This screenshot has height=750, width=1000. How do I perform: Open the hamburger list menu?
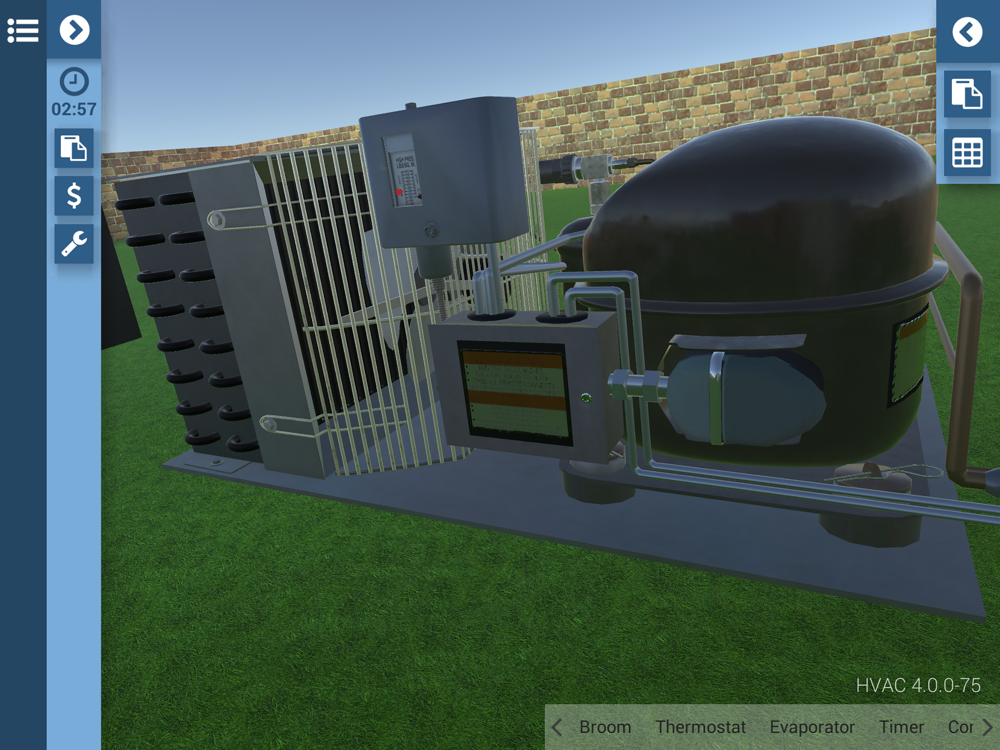(x=23, y=30)
